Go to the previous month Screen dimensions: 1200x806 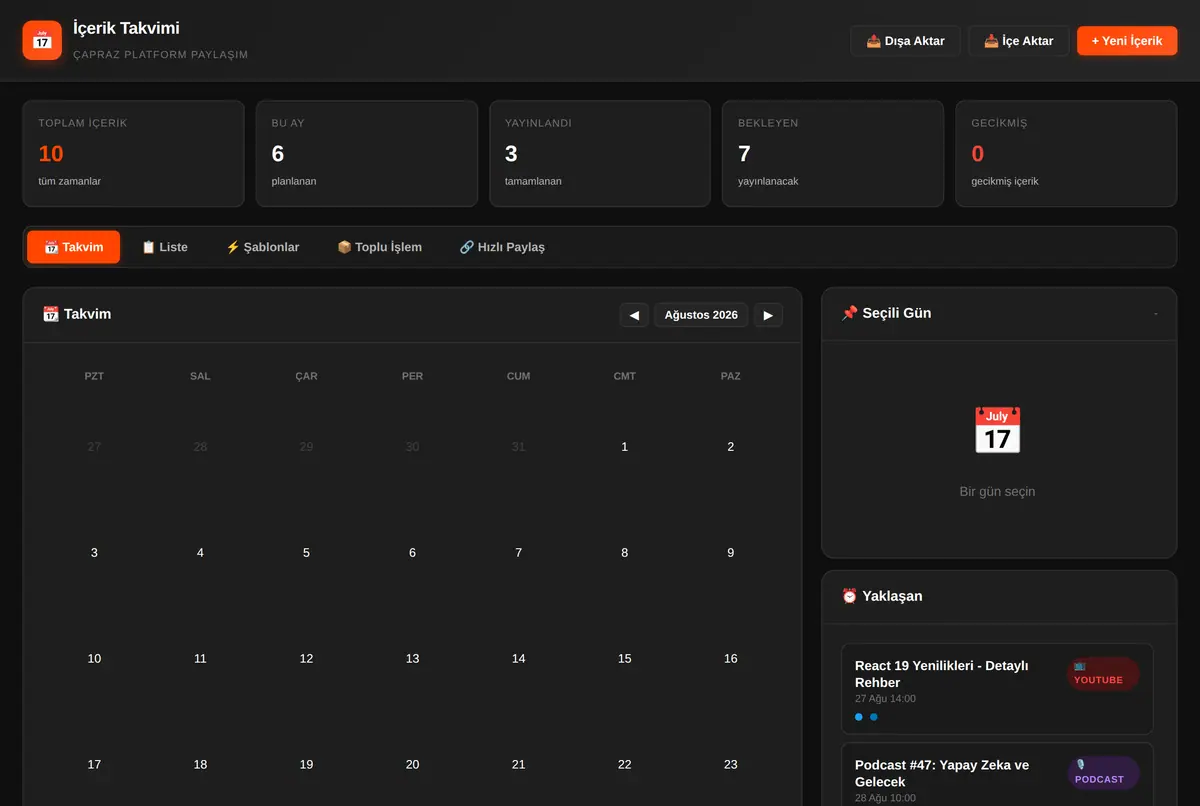click(634, 315)
